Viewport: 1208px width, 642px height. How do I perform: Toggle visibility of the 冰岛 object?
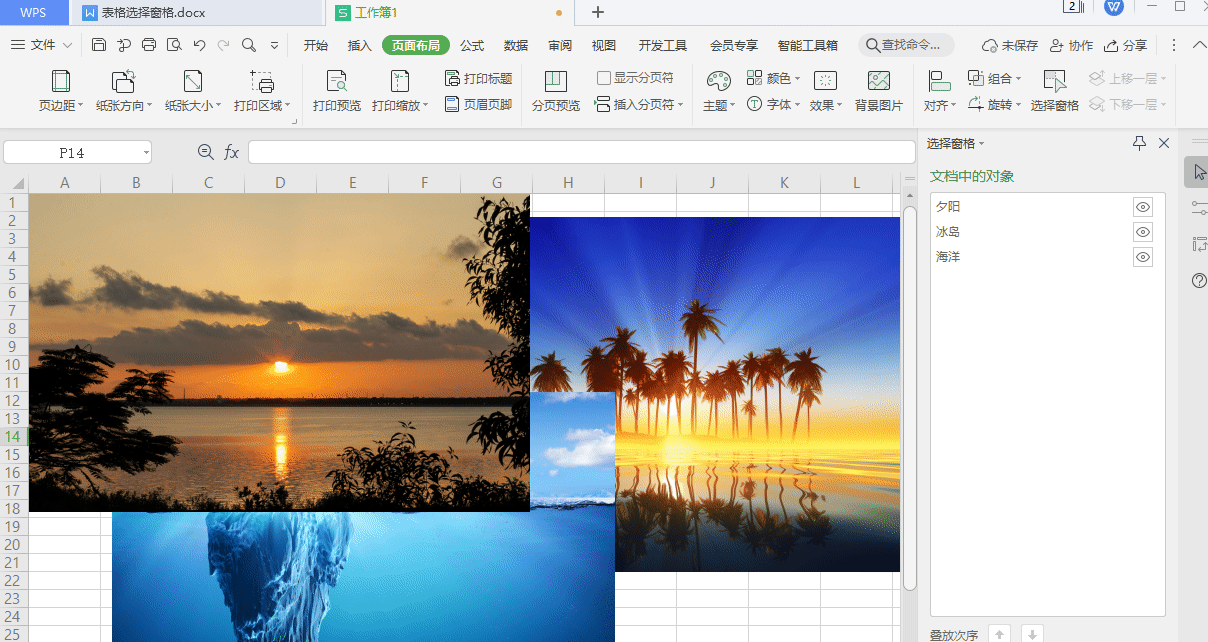[1143, 232]
